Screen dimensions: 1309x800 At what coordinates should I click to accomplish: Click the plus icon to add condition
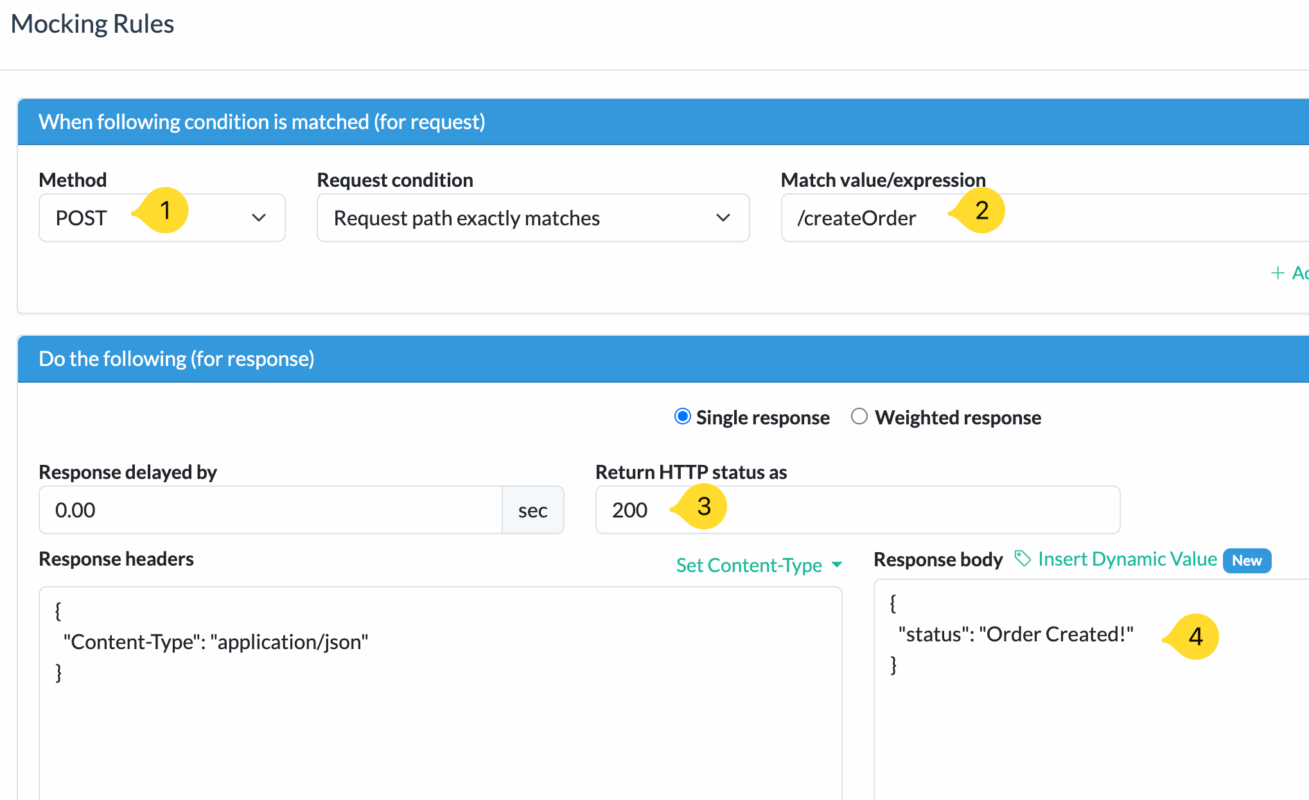coord(1277,273)
